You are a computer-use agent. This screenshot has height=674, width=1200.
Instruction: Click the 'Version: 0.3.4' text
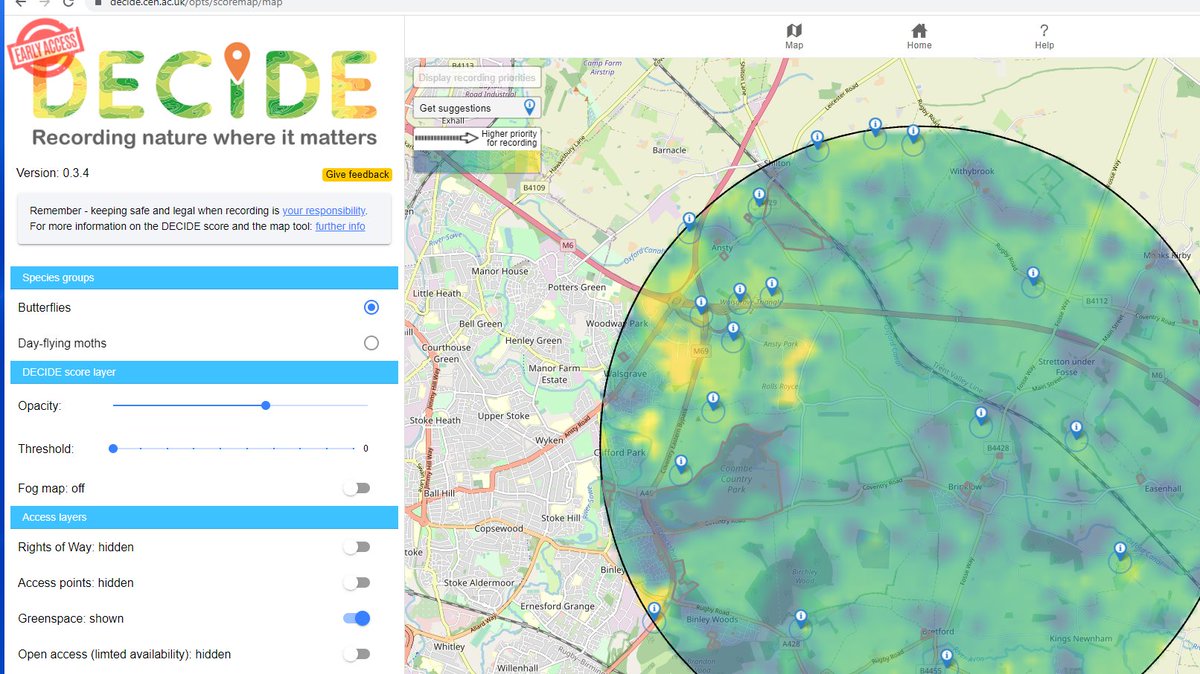click(x=53, y=173)
